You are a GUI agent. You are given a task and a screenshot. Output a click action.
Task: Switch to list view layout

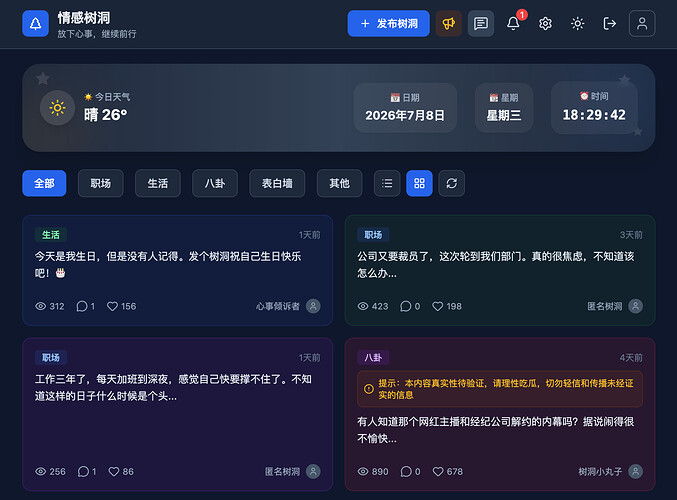click(387, 184)
